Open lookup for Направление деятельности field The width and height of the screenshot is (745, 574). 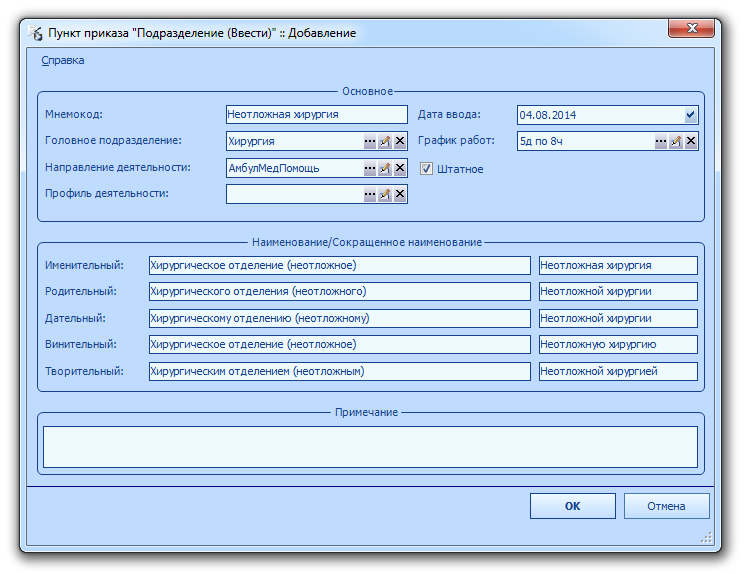coord(370,168)
